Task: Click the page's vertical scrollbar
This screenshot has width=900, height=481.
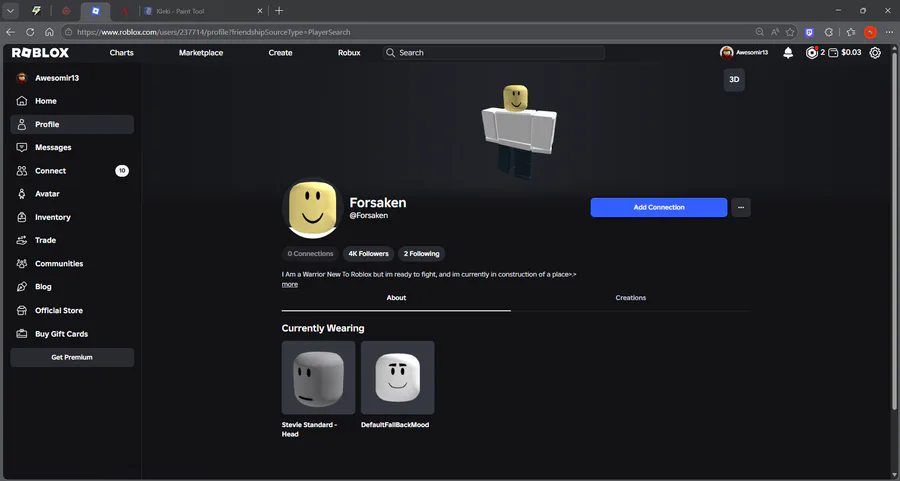Action: (894, 231)
